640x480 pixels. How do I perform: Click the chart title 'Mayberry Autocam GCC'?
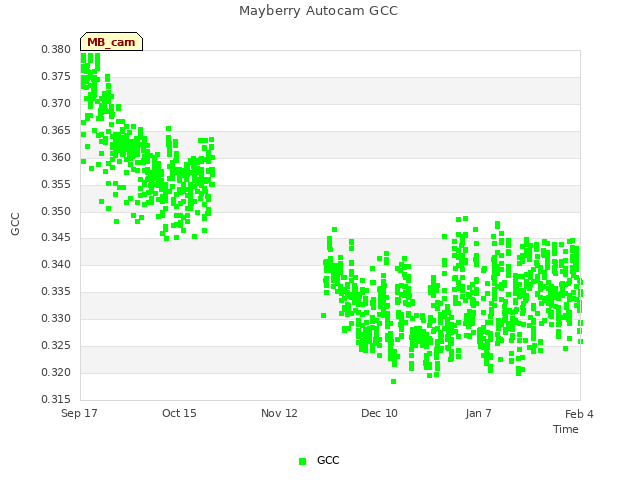(318, 11)
